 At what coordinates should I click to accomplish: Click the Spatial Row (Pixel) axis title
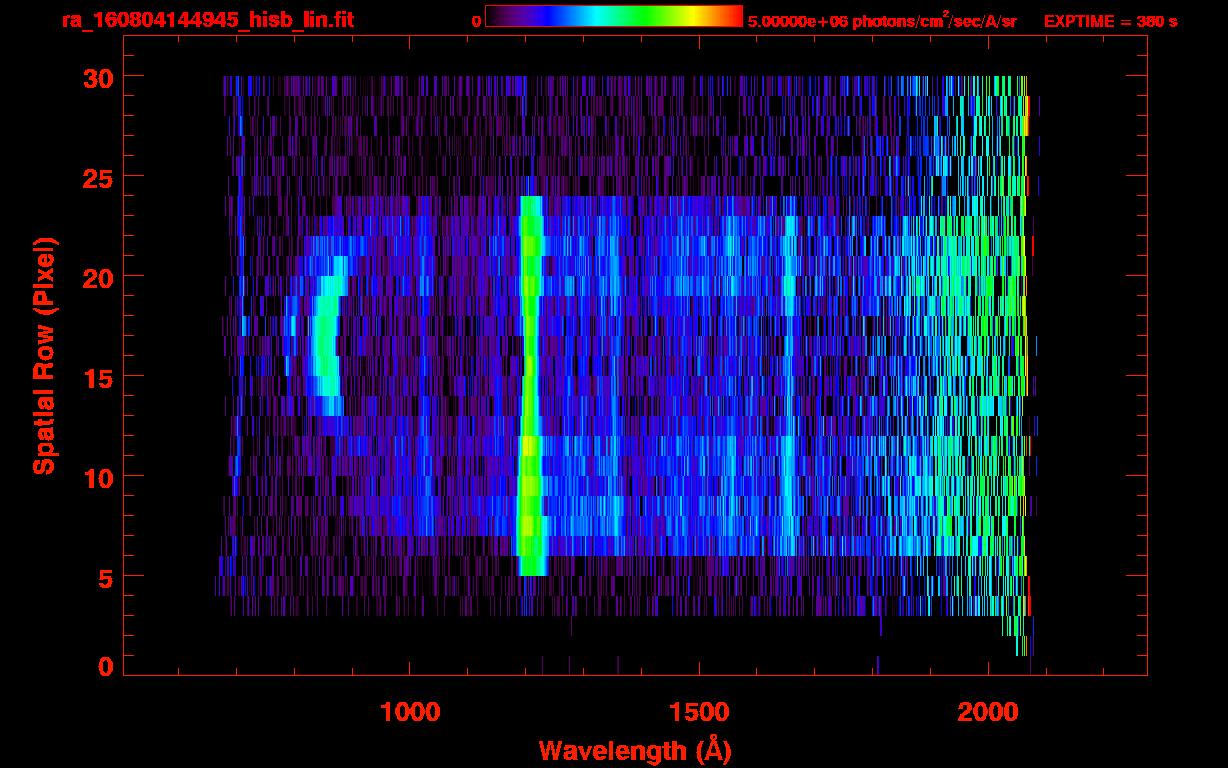[x=44, y=355]
